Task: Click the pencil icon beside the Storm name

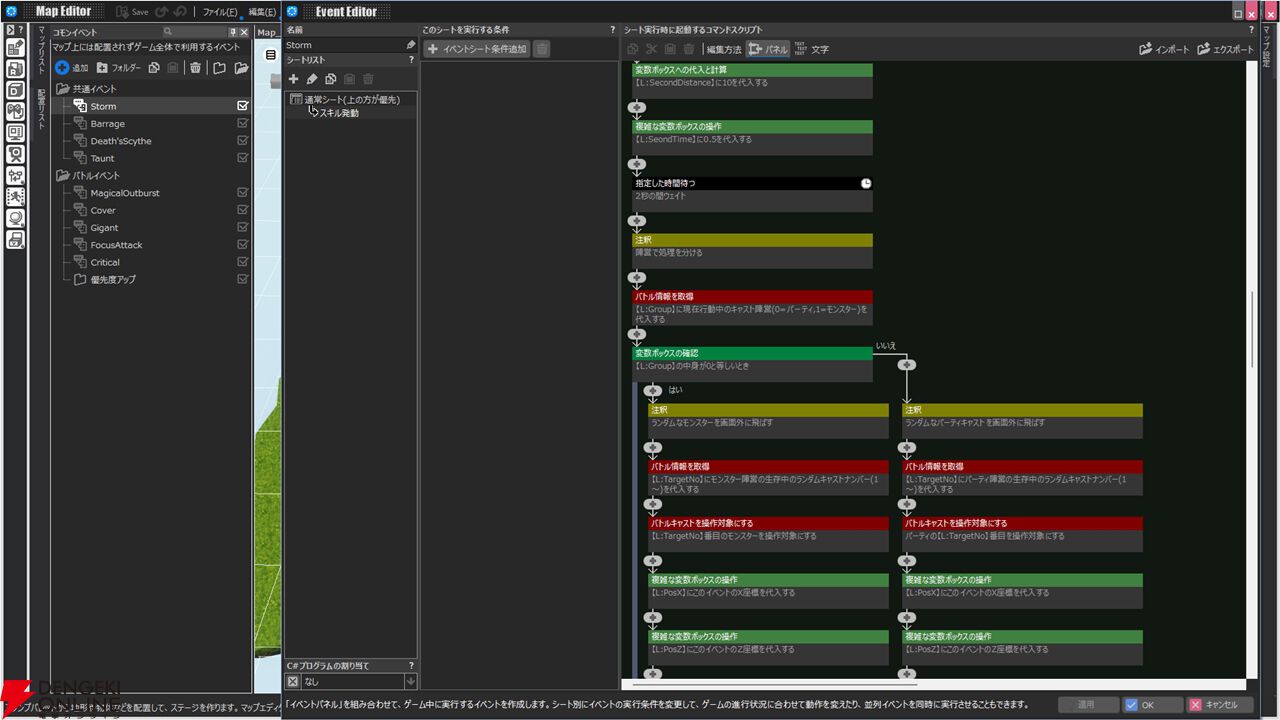Action: tap(410, 45)
